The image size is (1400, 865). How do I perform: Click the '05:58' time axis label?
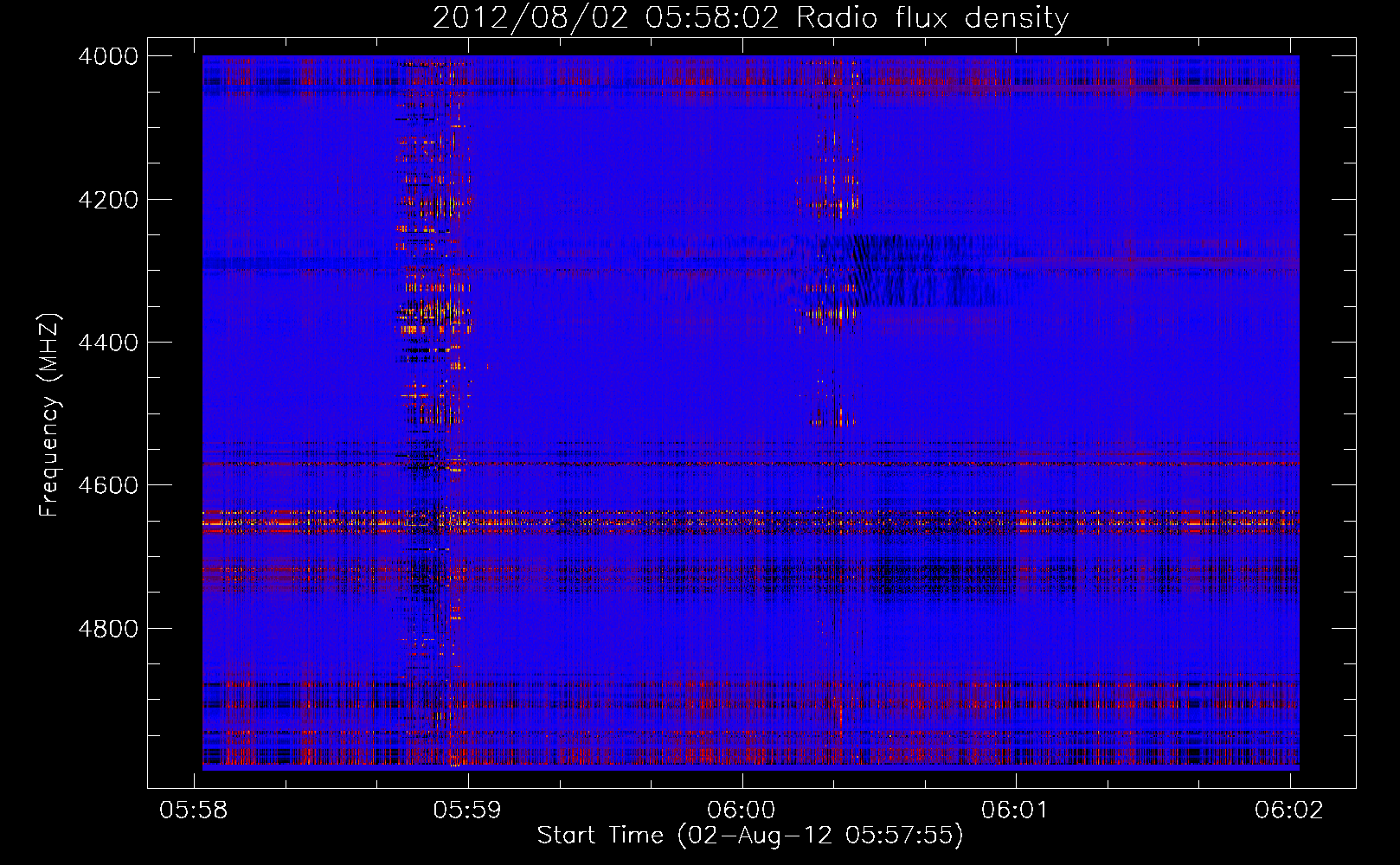point(194,810)
